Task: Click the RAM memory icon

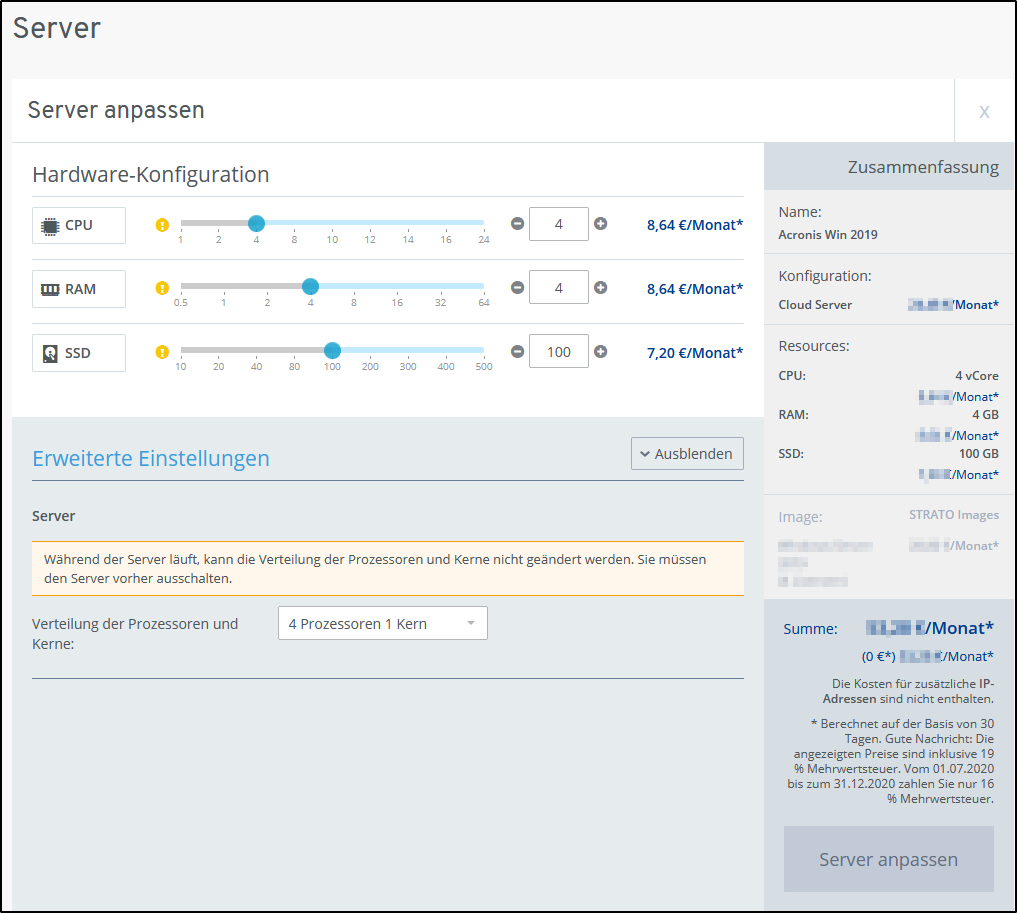Action: (x=50, y=289)
